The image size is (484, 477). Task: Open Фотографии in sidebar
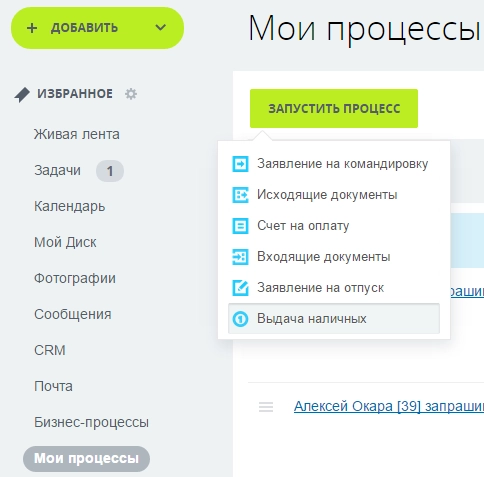point(75,278)
